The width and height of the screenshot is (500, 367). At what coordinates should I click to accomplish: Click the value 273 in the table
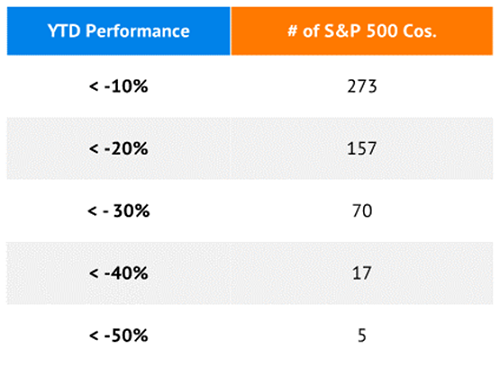362,86
